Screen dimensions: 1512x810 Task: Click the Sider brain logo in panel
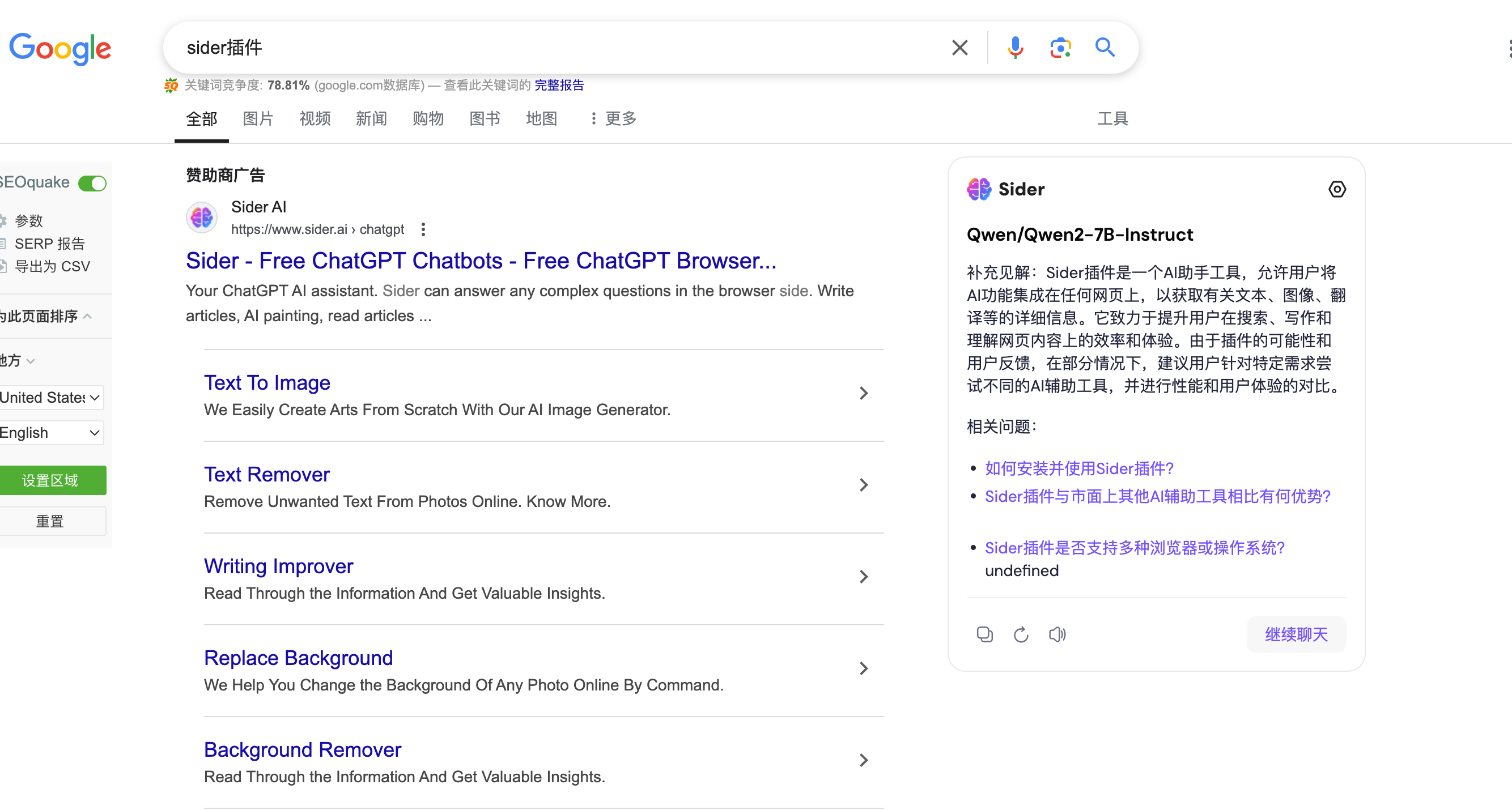[x=979, y=189]
